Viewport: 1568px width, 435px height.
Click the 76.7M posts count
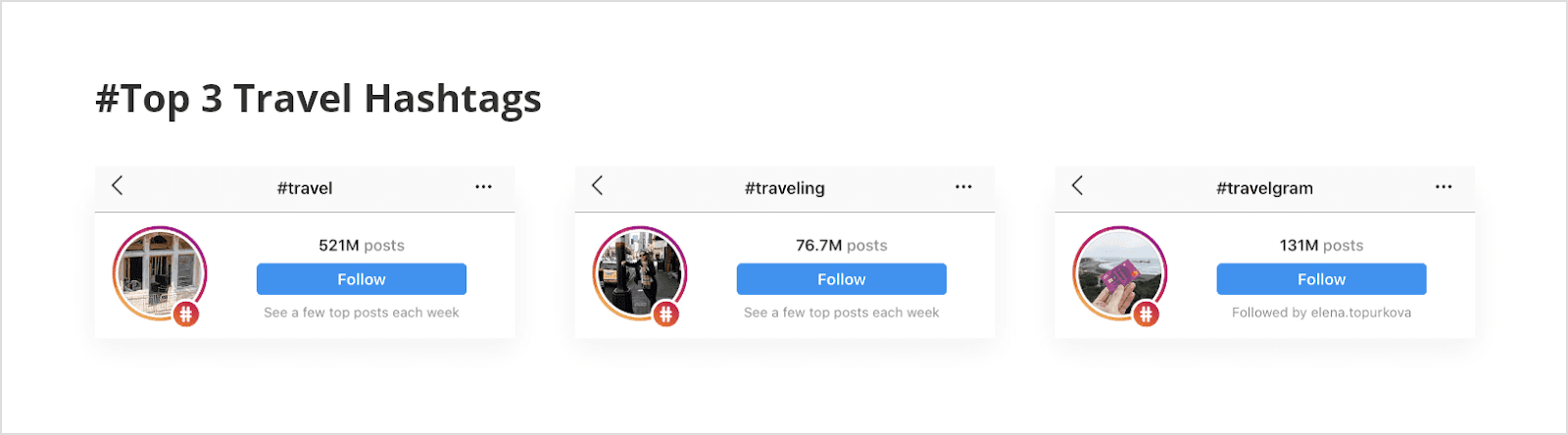tap(842, 245)
